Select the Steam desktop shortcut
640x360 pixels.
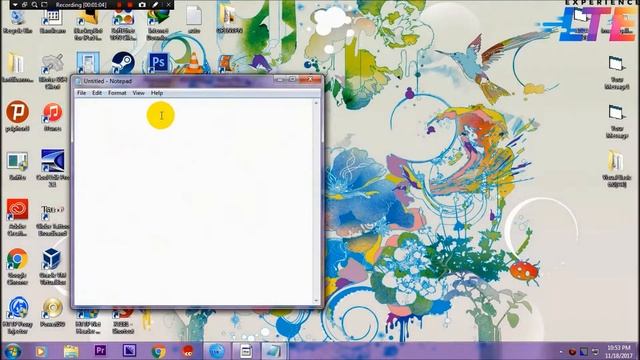[x=123, y=62]
